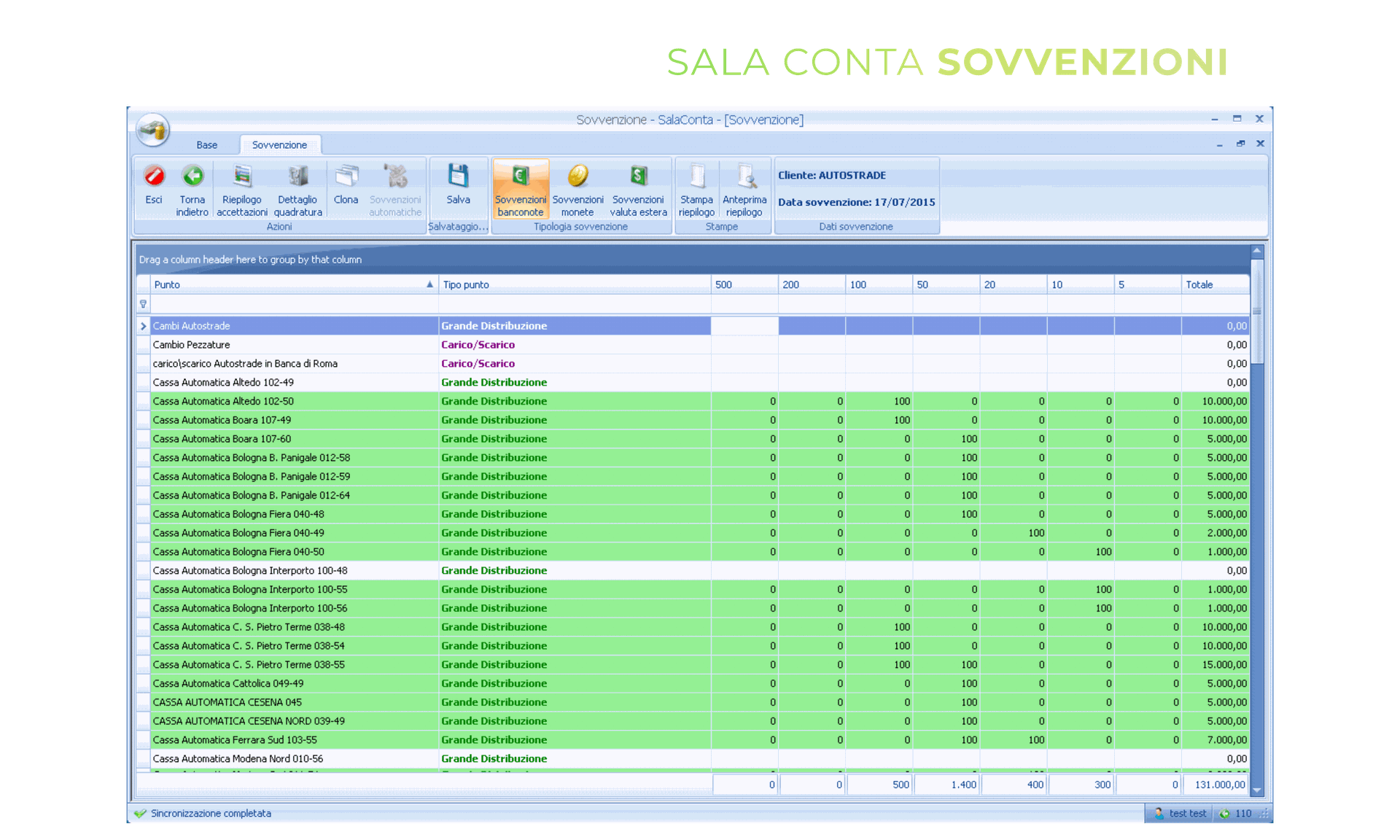The image size is (1400, 840).
Task: Click the filter row funnel icon
Action: [144, 304]
